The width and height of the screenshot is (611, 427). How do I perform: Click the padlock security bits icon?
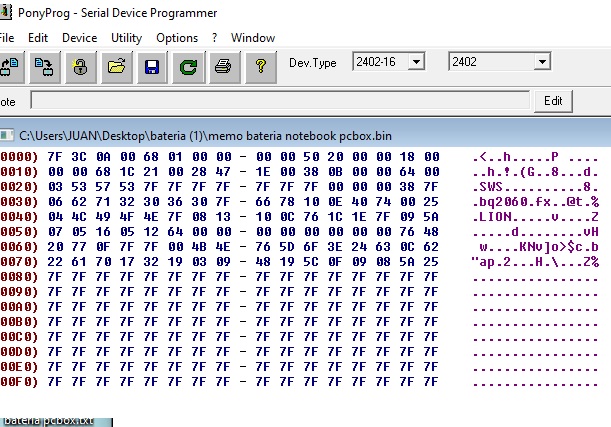pyautogui.click(x=81, y=67)
